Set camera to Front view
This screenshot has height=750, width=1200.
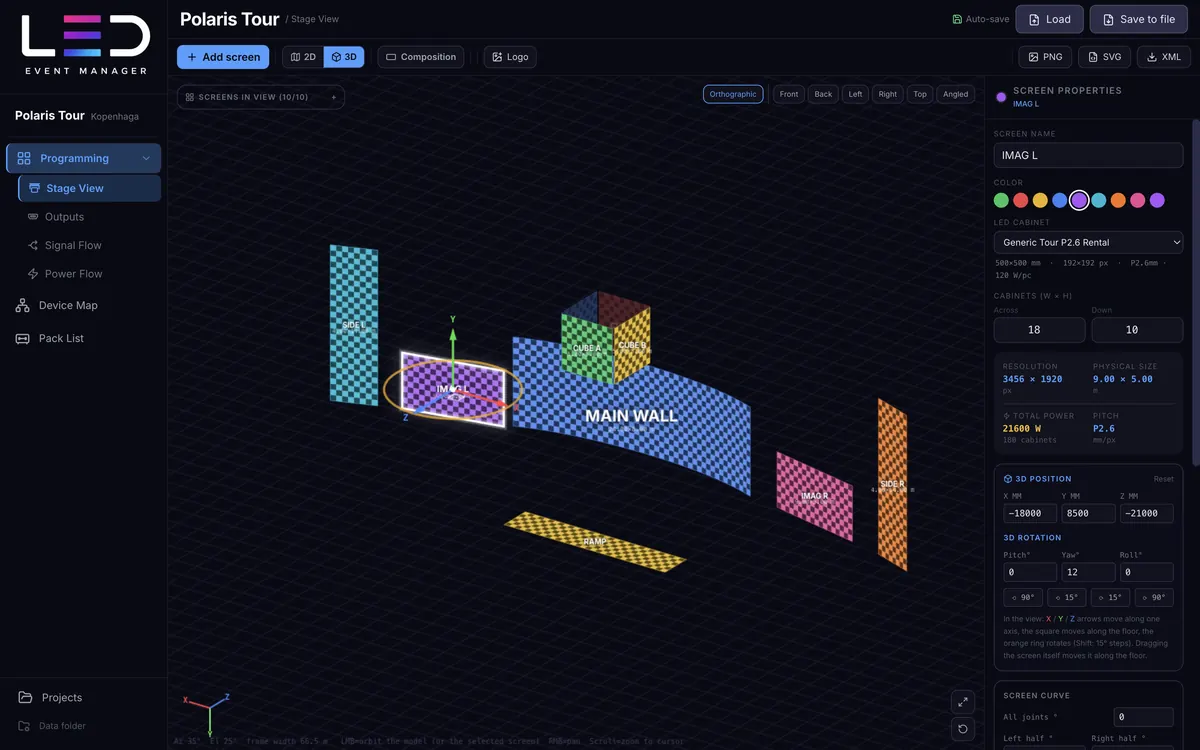coord(789,94)
